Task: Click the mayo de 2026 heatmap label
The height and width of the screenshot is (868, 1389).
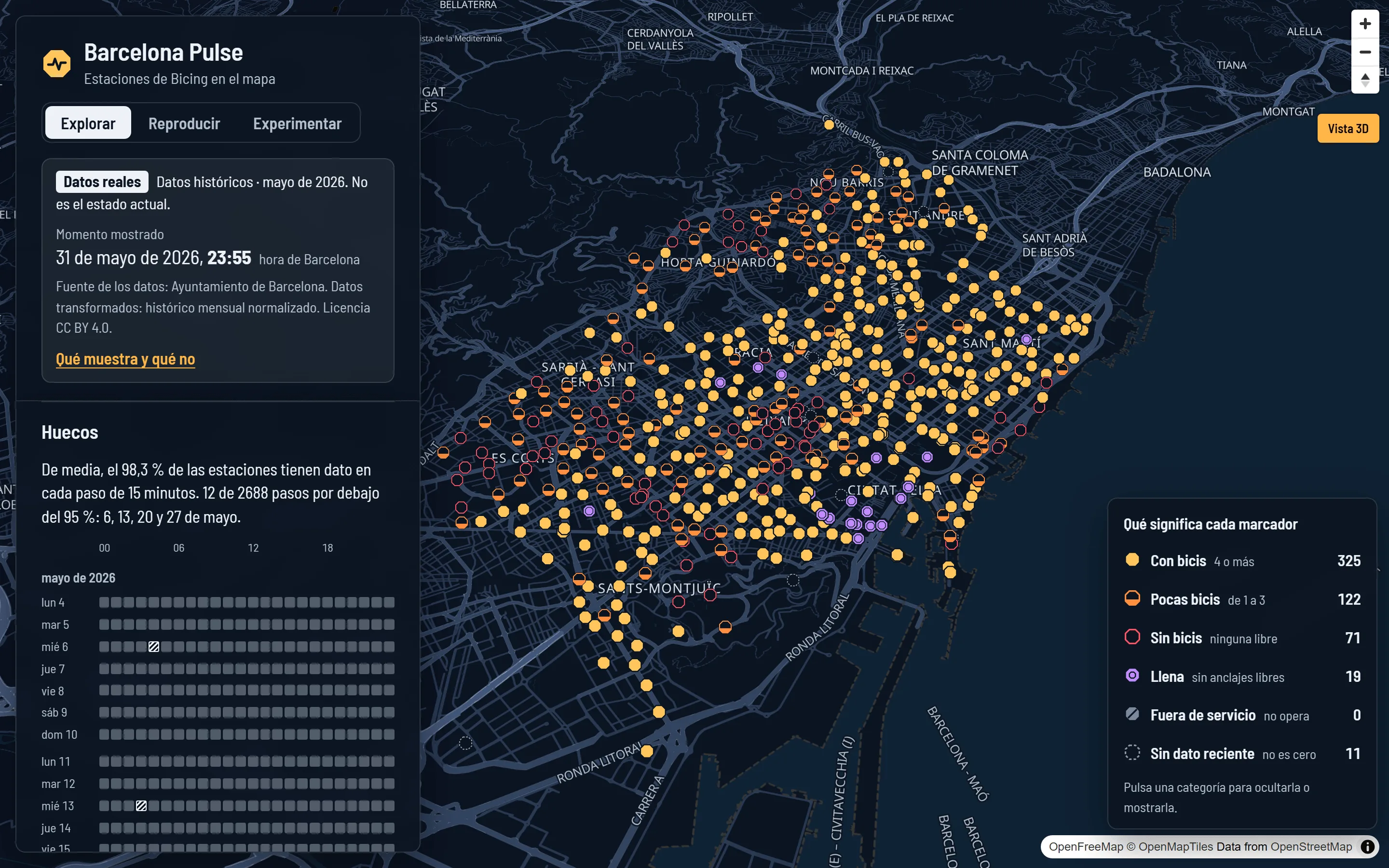Action: pyautogui.click(x=78, y=578)
